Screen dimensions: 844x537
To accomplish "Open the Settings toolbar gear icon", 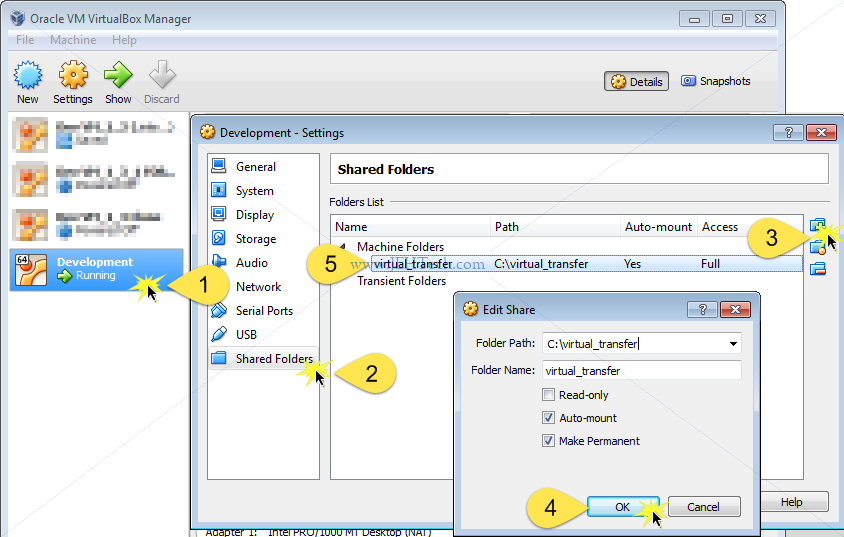I will tap(73, 75).
